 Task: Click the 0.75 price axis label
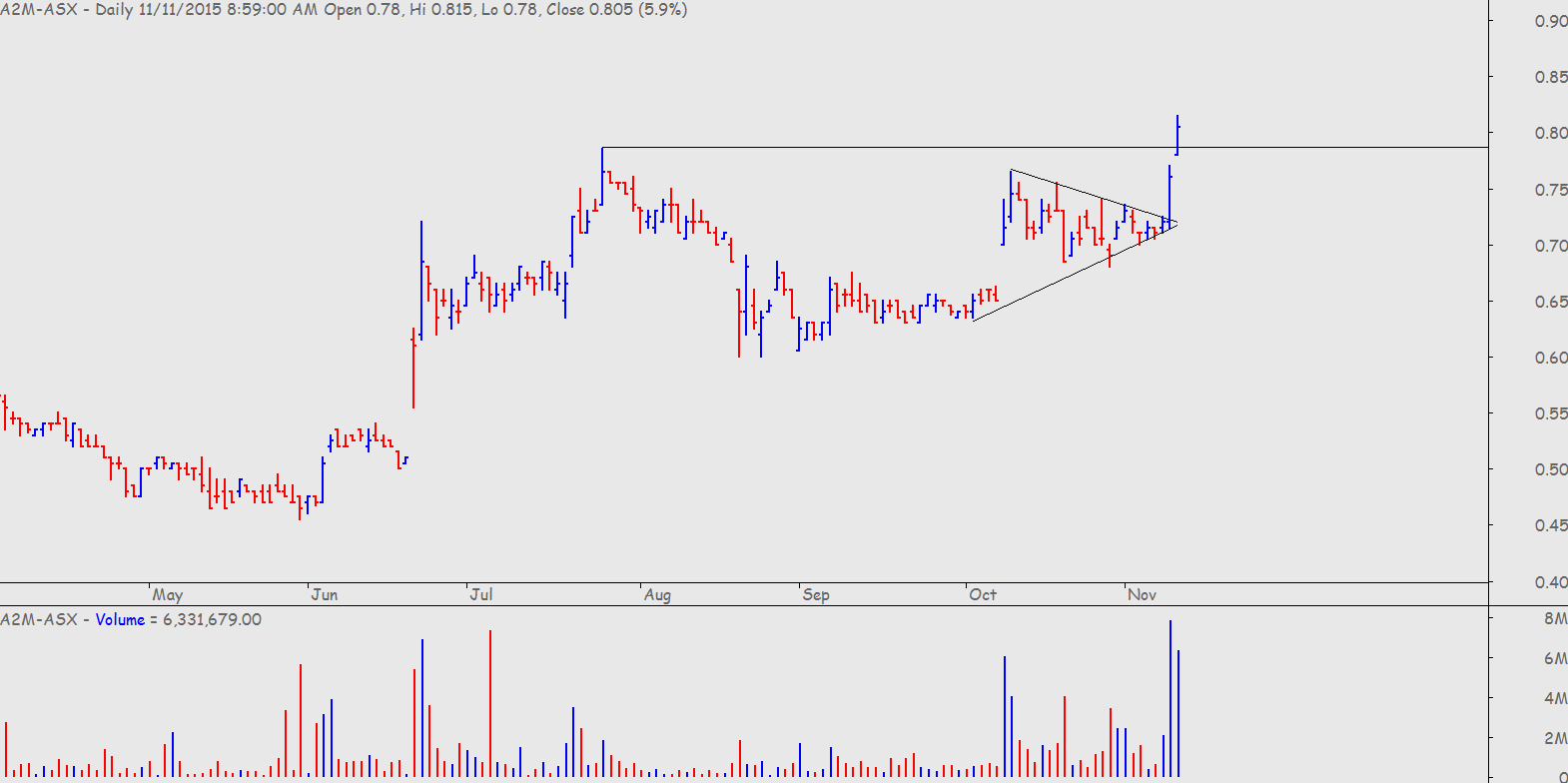[1551, 190]
